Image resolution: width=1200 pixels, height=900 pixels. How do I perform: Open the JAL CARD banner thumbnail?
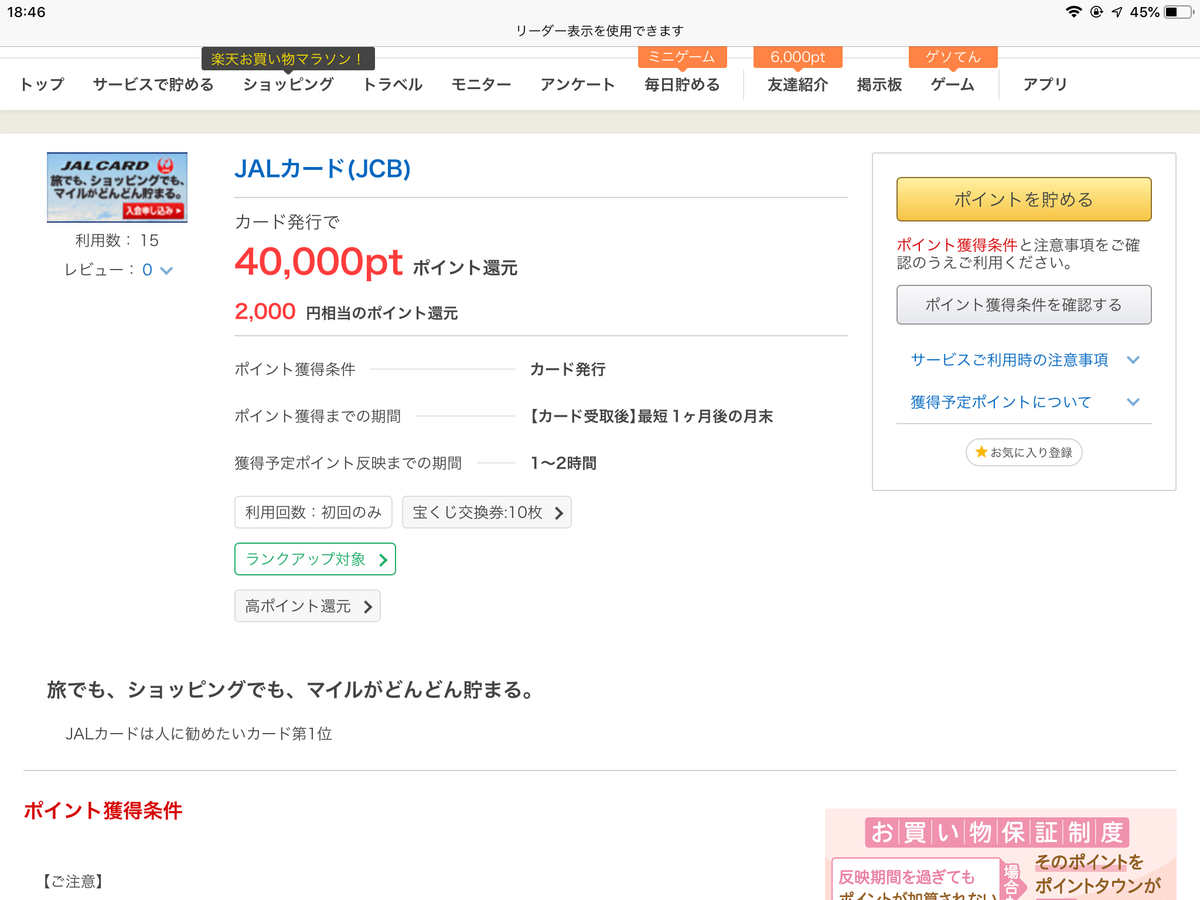tap(117, 187)
